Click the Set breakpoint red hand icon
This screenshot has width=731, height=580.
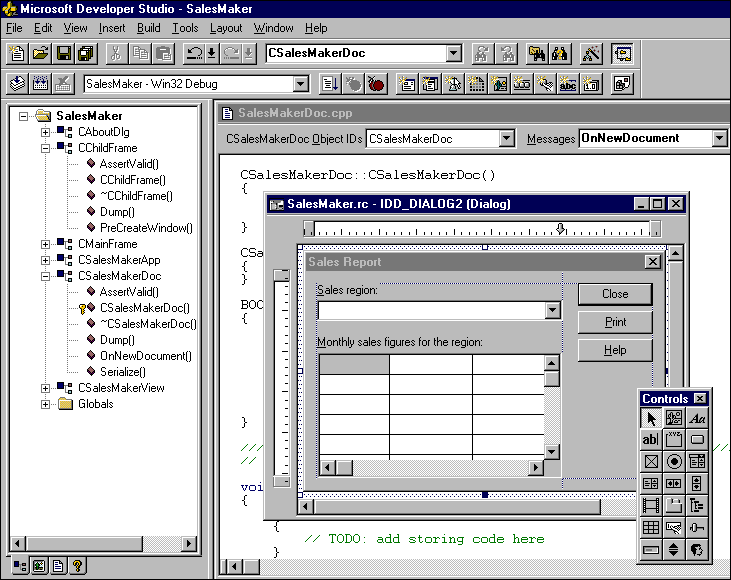point(376,84)
